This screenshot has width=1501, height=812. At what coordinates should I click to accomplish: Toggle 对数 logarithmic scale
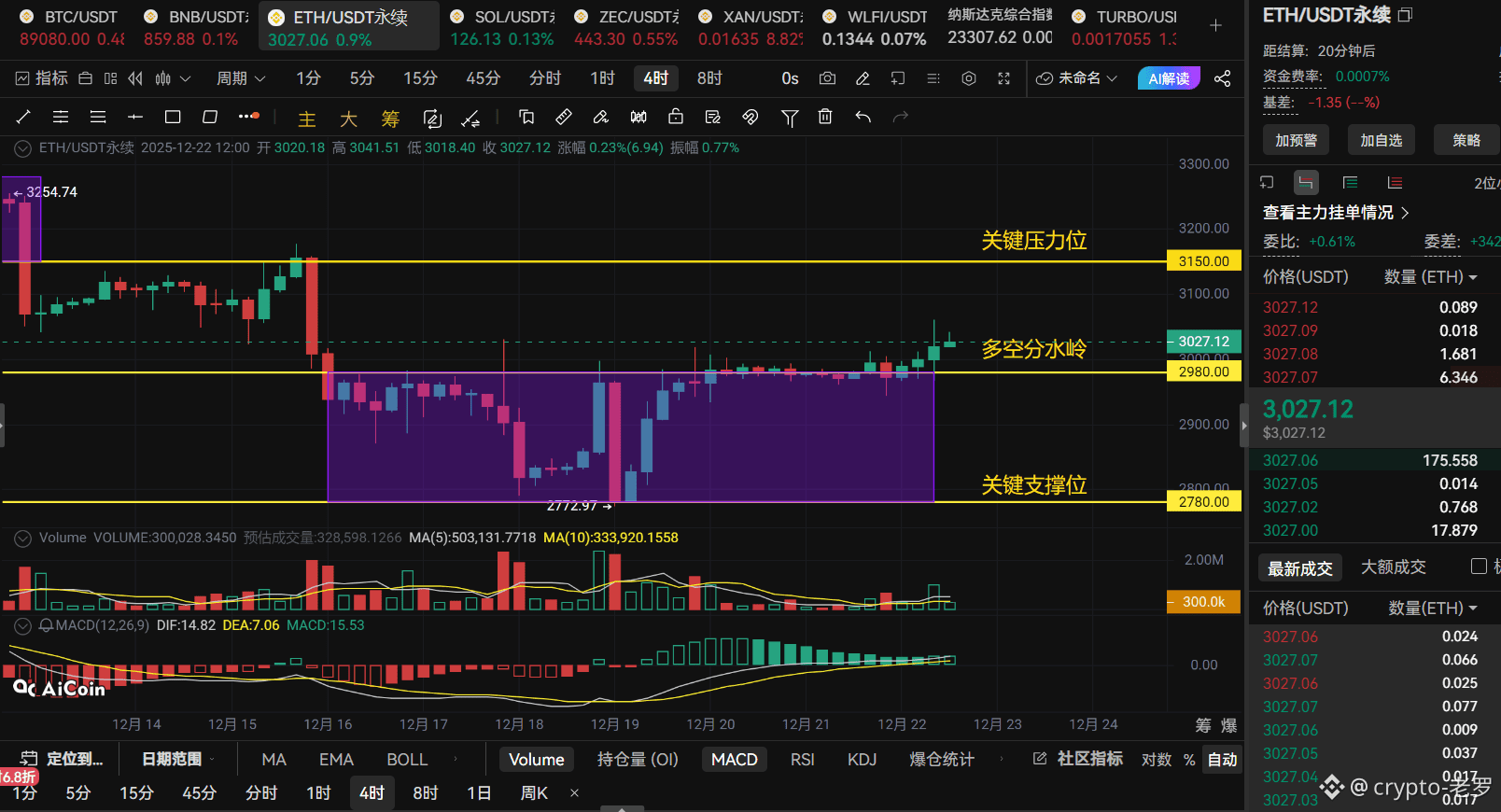pos(1157,760)
